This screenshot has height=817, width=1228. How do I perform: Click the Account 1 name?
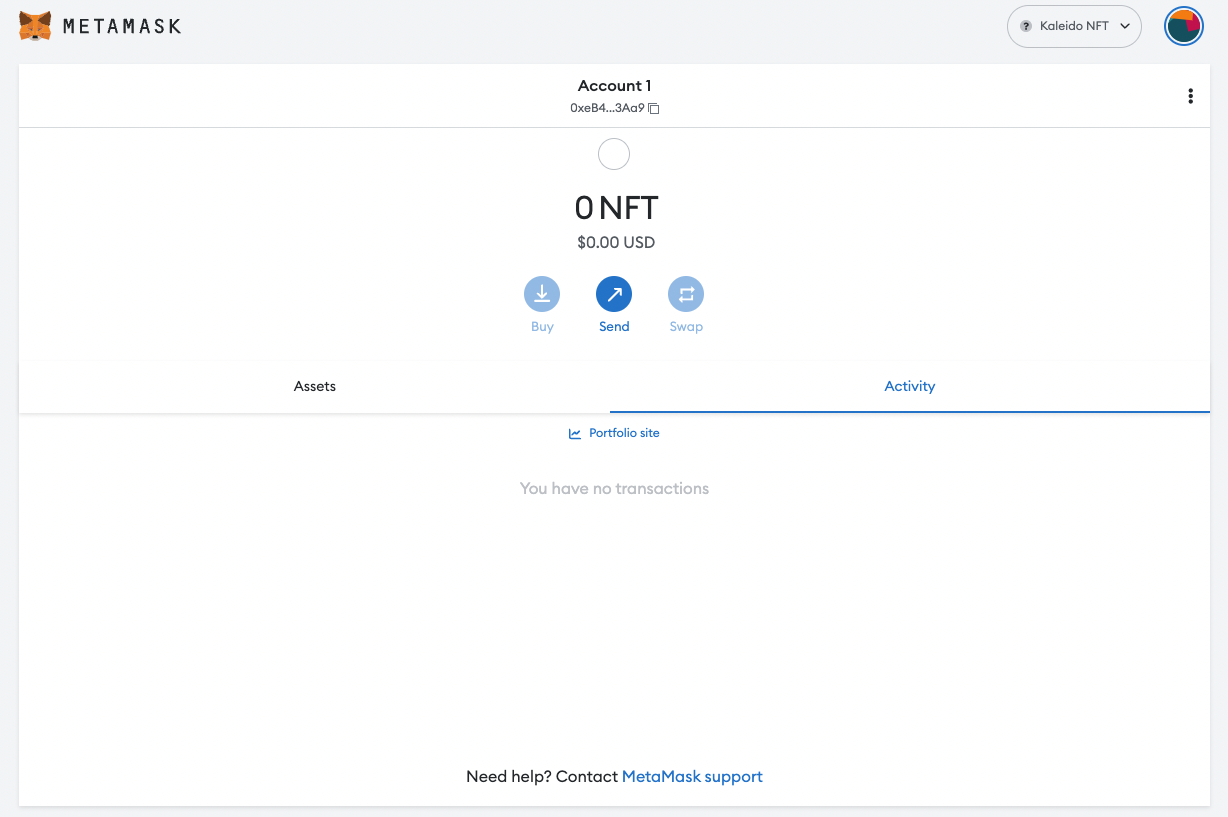click(x=614, y=85)
